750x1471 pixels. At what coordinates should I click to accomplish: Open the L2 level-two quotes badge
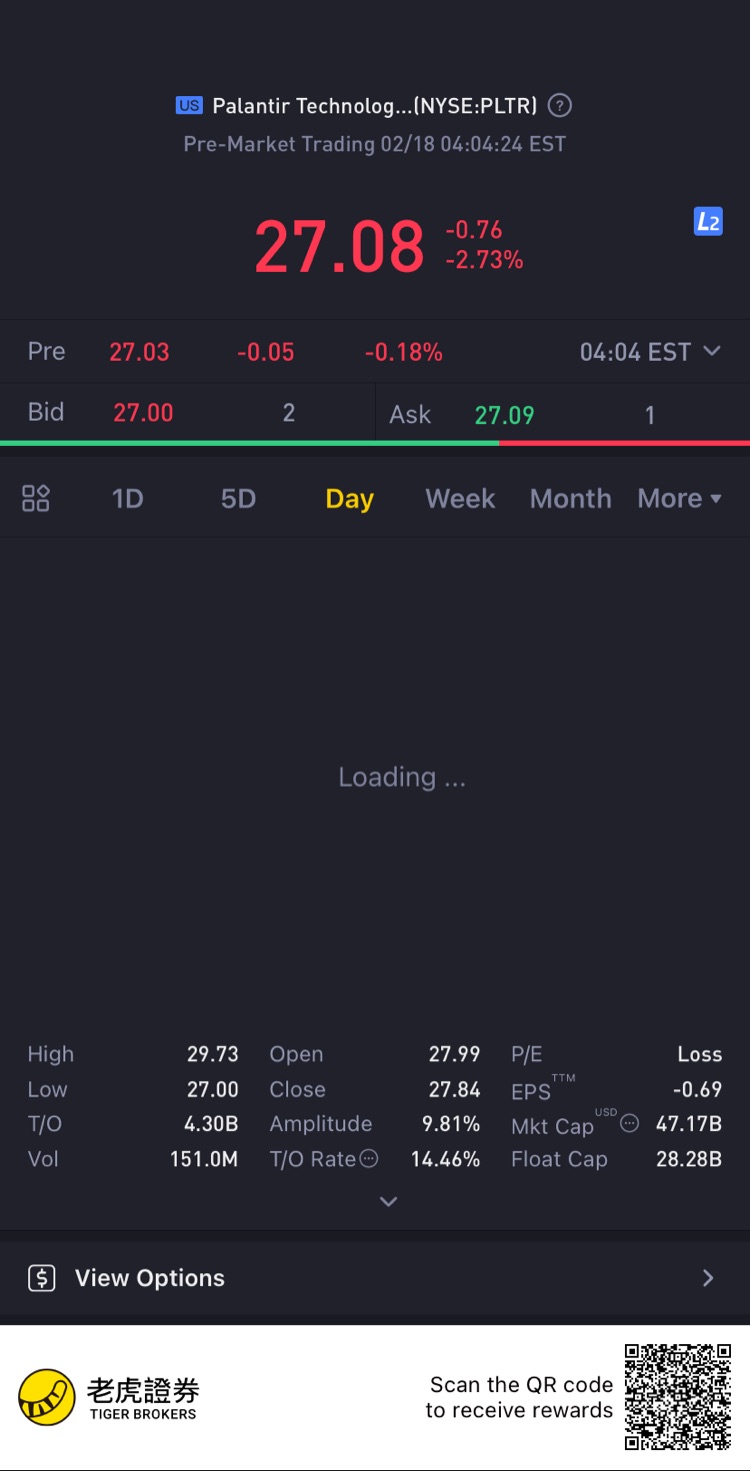click(x=708, y=222)
